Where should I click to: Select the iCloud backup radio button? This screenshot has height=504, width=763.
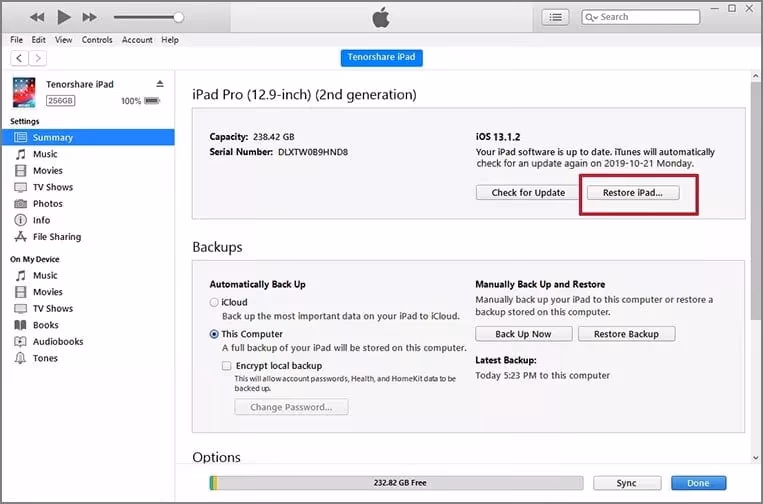click(x=214, y=302)
